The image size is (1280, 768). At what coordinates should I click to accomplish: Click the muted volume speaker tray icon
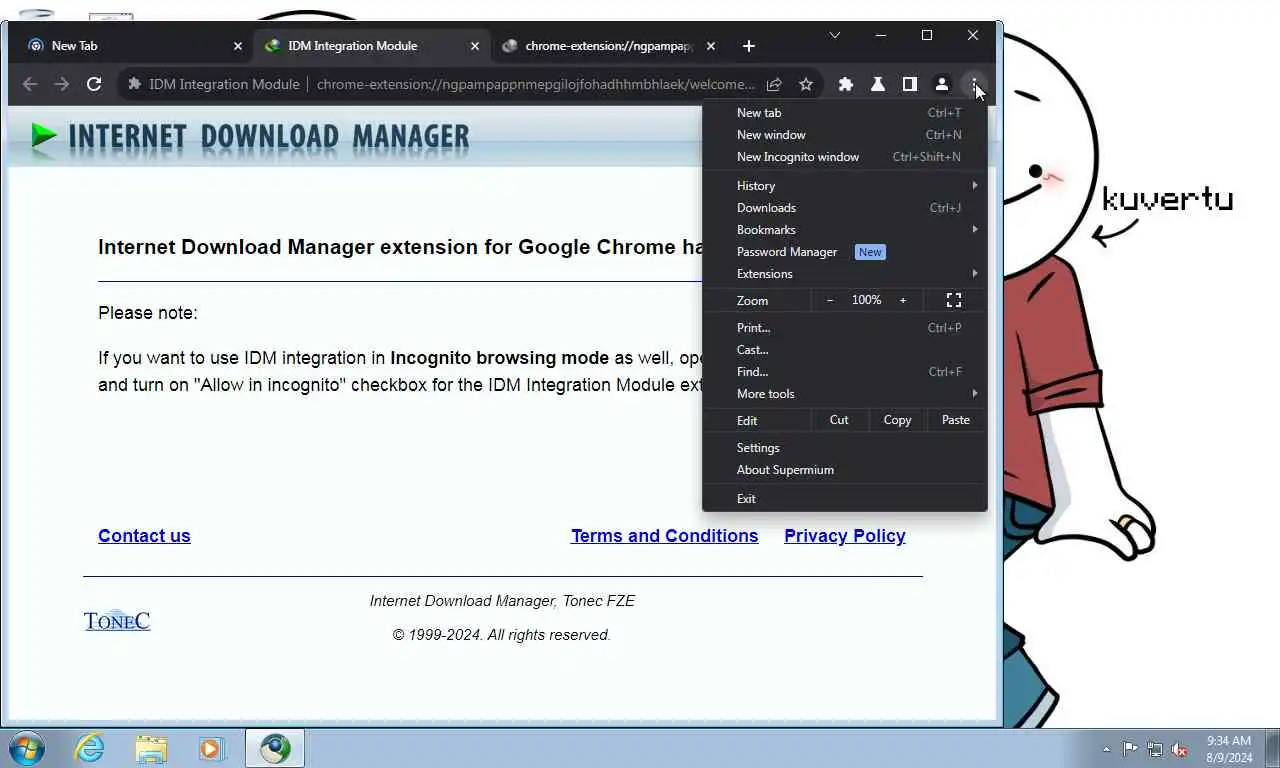[1180, 749]
